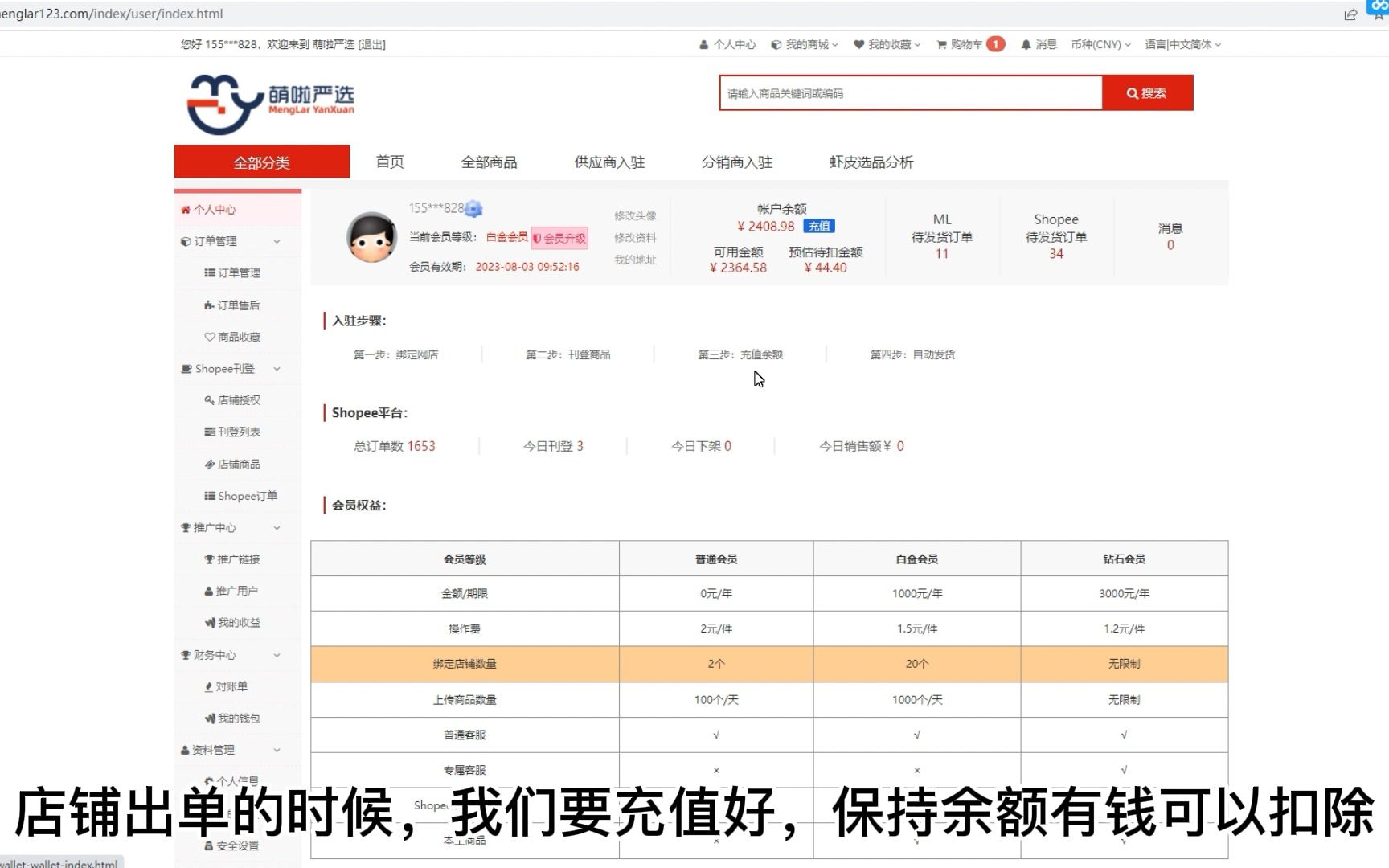Viewport: 1389px width, 868px height.
Task: Open 商品收藏 in sidebar
Action: tap(232, 337)
